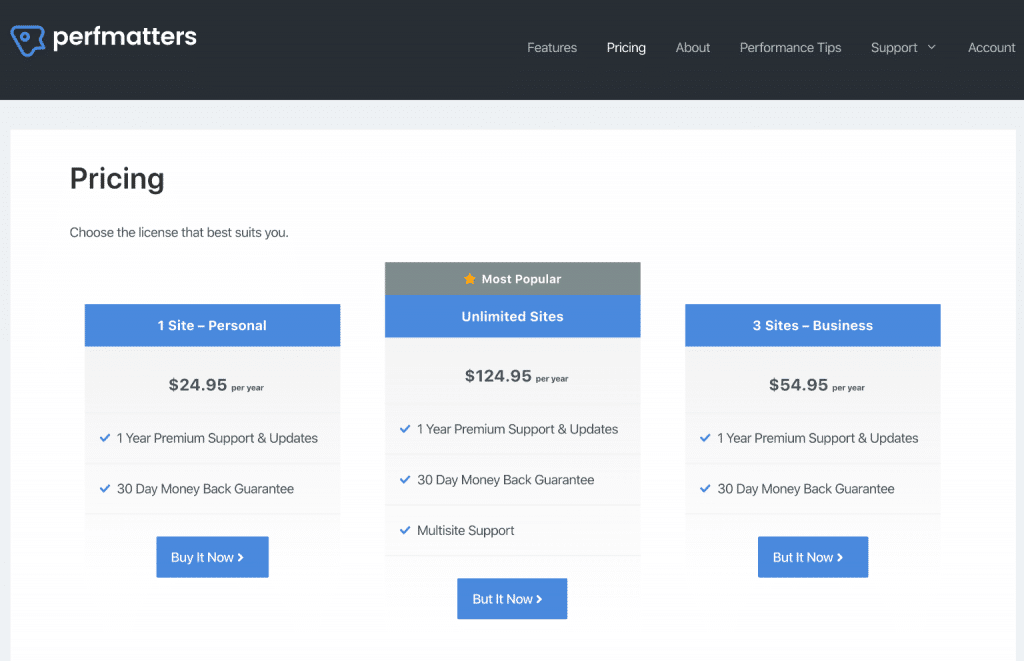The width and height of the screenshot is (1024, 661).
Task: Click the Most Popular banner
Action: click(513, 279)
